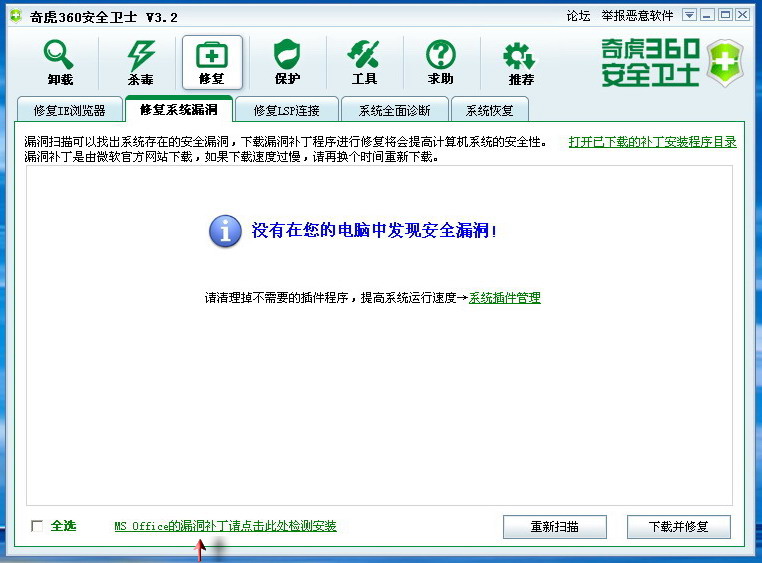Toggle the 全选 select-all checkbox
This screenshot has height=563, width=762.
(x=36, y=526)
